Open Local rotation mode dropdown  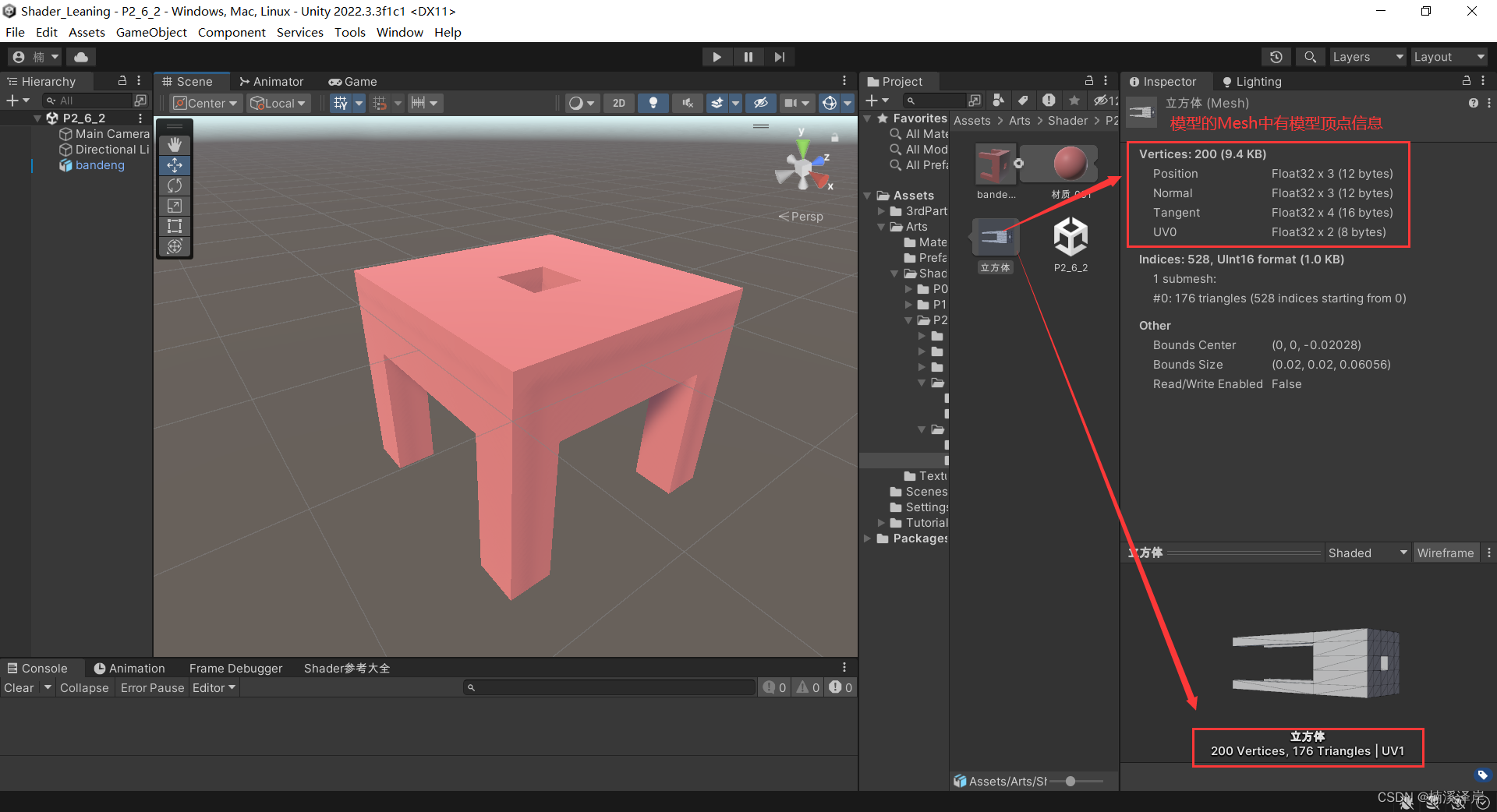pos(278,103)
